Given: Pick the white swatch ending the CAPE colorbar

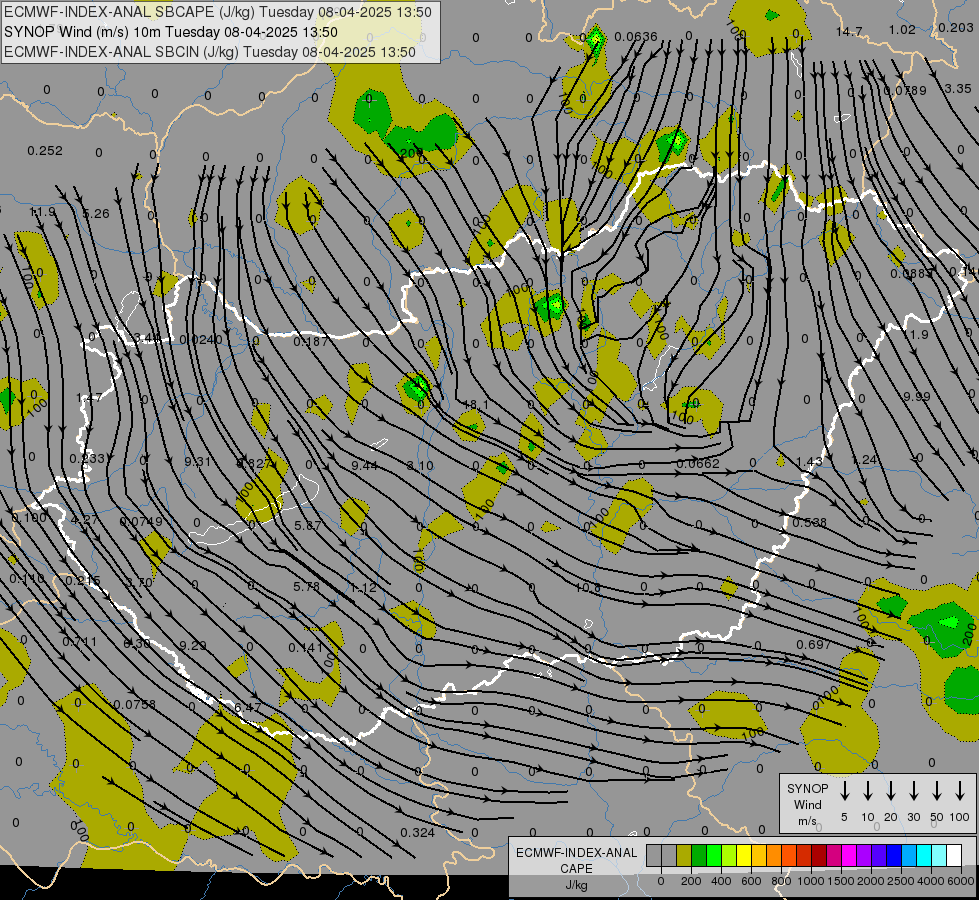Looking at the screenshot, I should click(954, 856).
